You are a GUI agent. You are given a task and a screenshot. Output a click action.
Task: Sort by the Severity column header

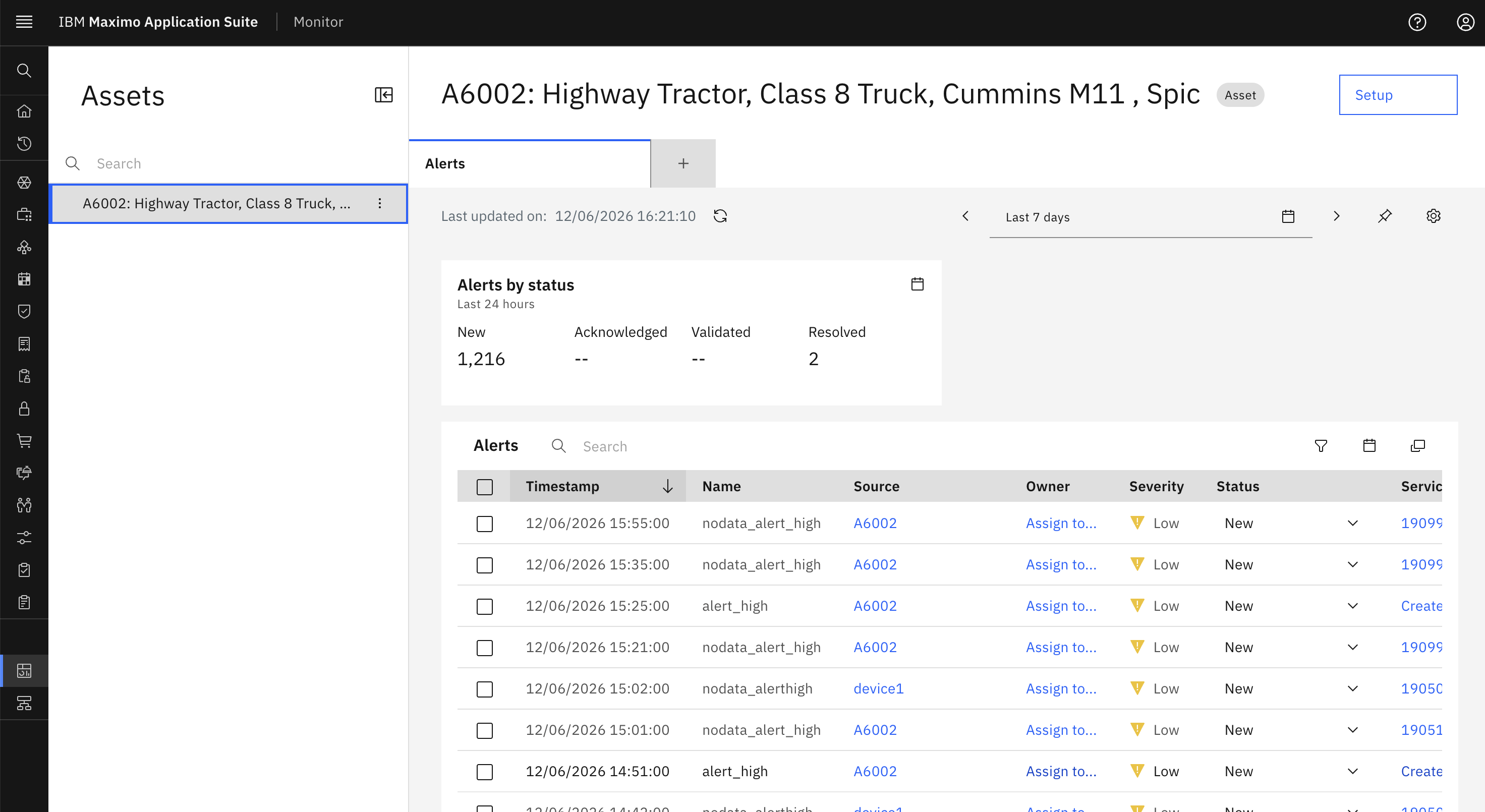pos(1156,486)
